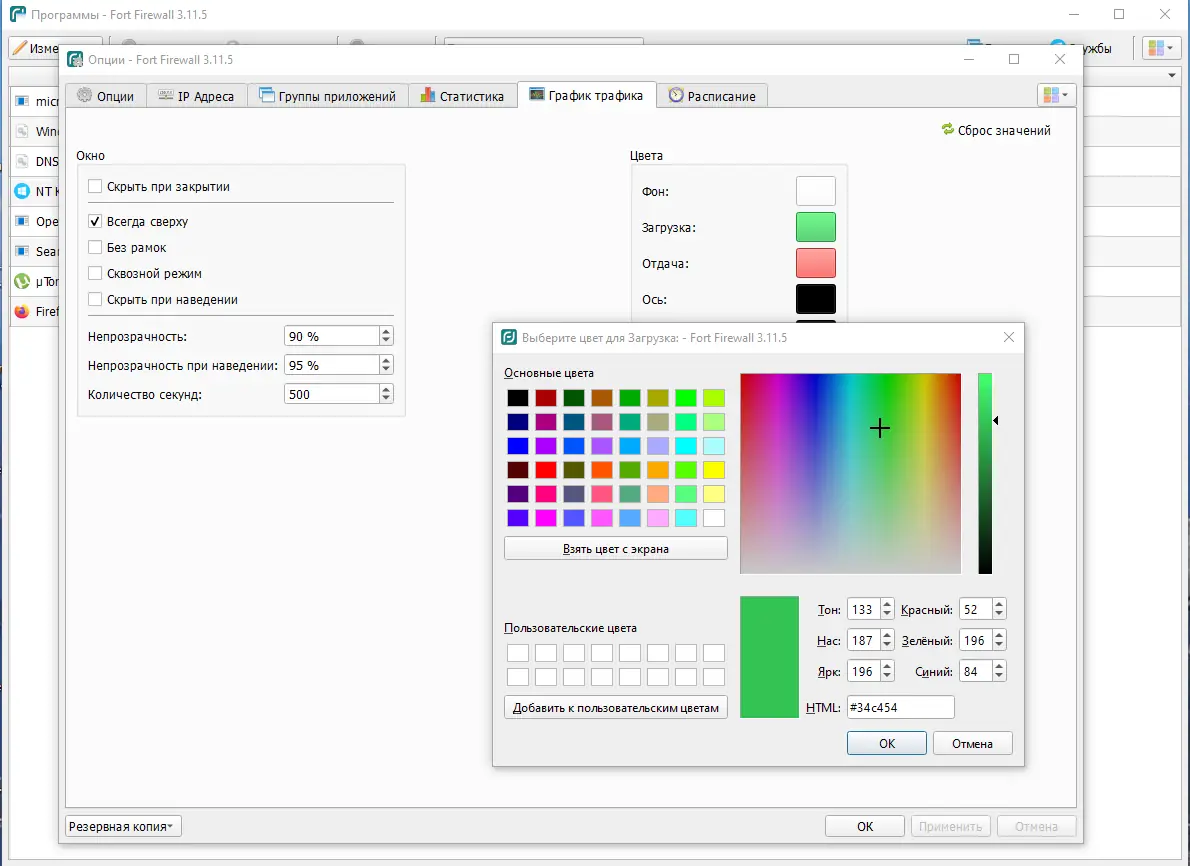Click the "Ярк" brightness value field
The height and width of the screenshot is (866, 1190).
864,672
